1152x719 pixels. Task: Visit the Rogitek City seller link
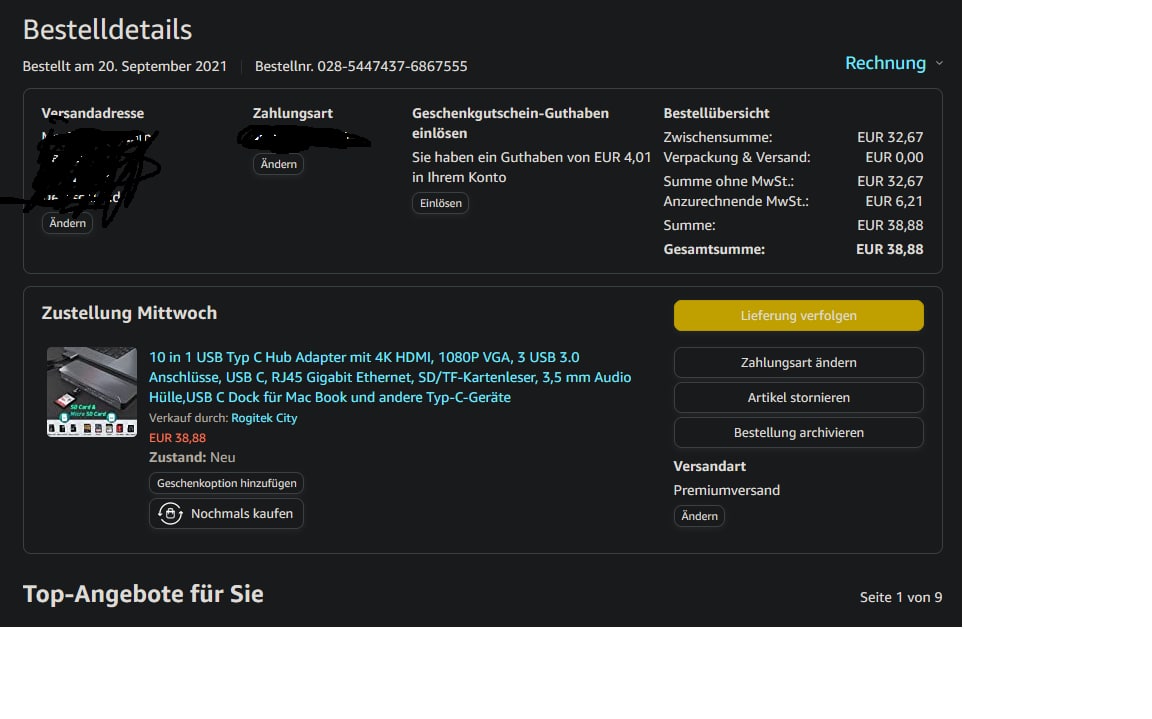click(264, 418)
